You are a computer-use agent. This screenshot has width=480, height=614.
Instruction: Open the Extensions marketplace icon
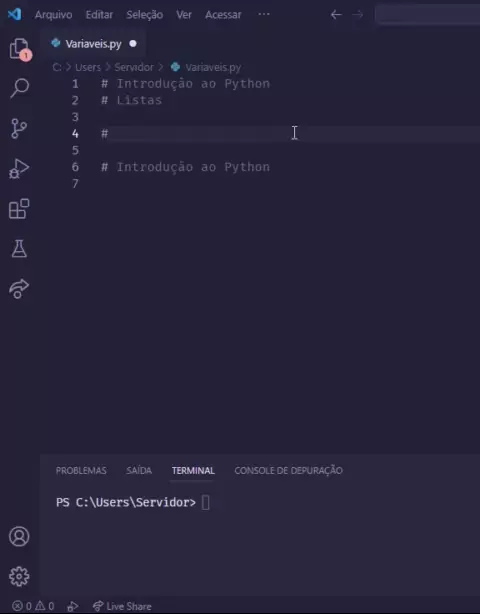pos(19,209)
